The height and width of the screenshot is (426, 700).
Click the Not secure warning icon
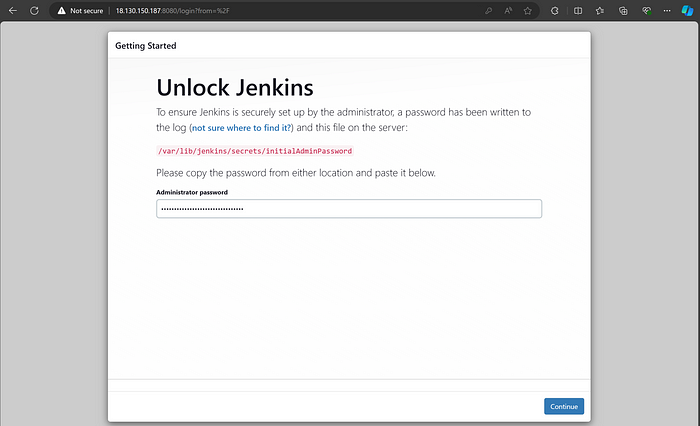click(62, 11)
